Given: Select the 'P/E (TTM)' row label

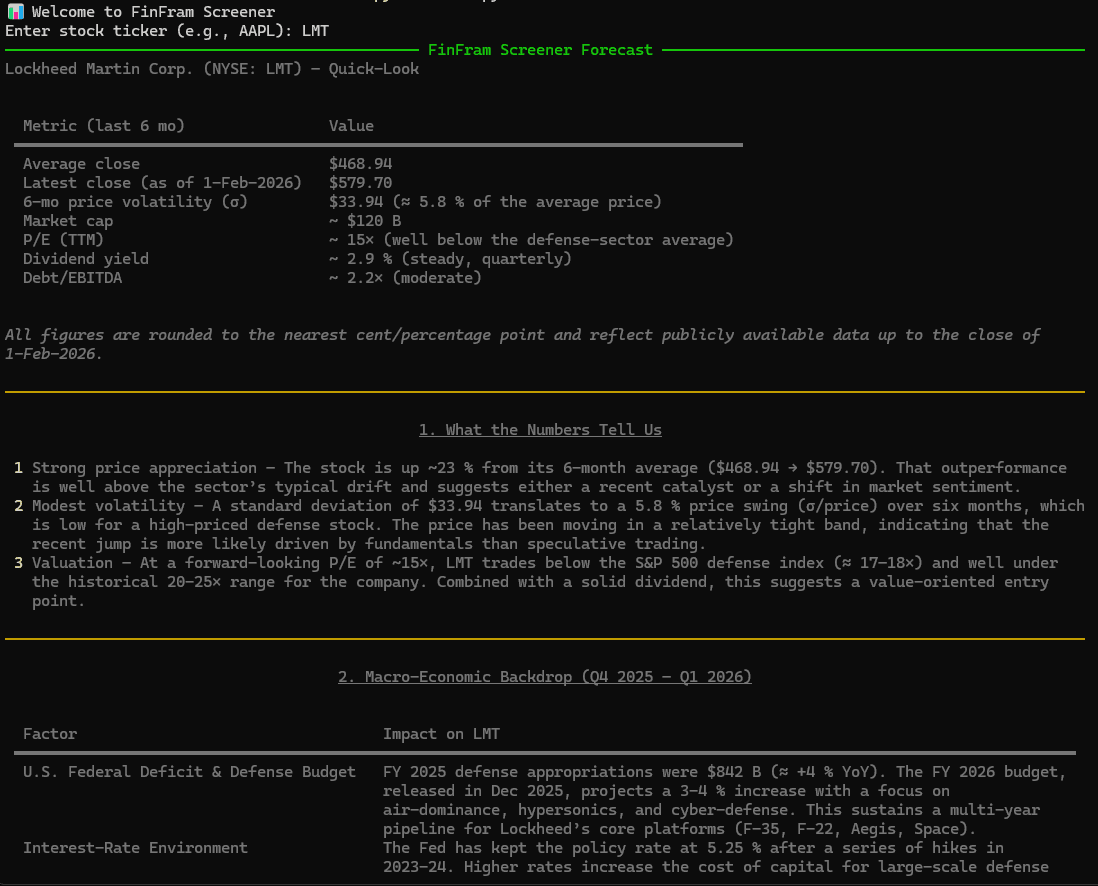Looking at the screenshot, I should [x=63, y=240].
